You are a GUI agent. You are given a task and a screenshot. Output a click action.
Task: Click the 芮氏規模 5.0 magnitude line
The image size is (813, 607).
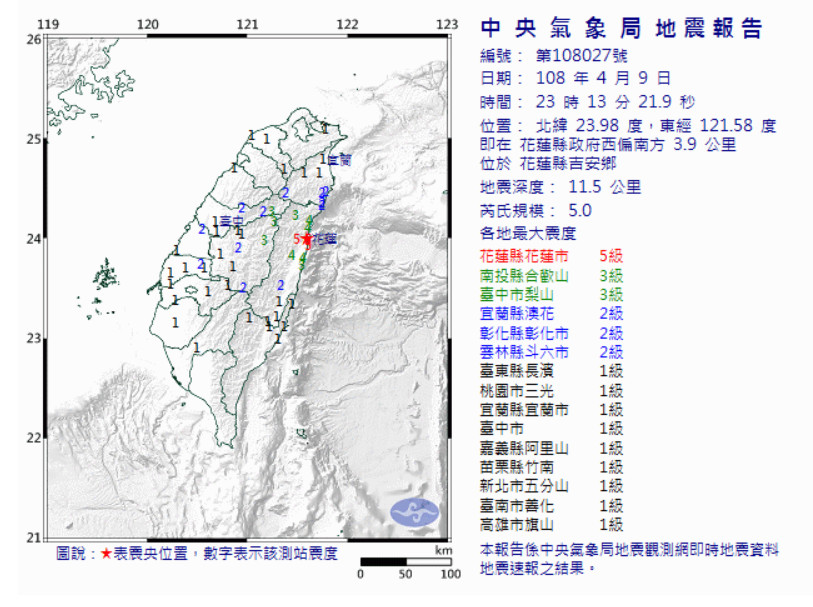[x=536, y=210]
